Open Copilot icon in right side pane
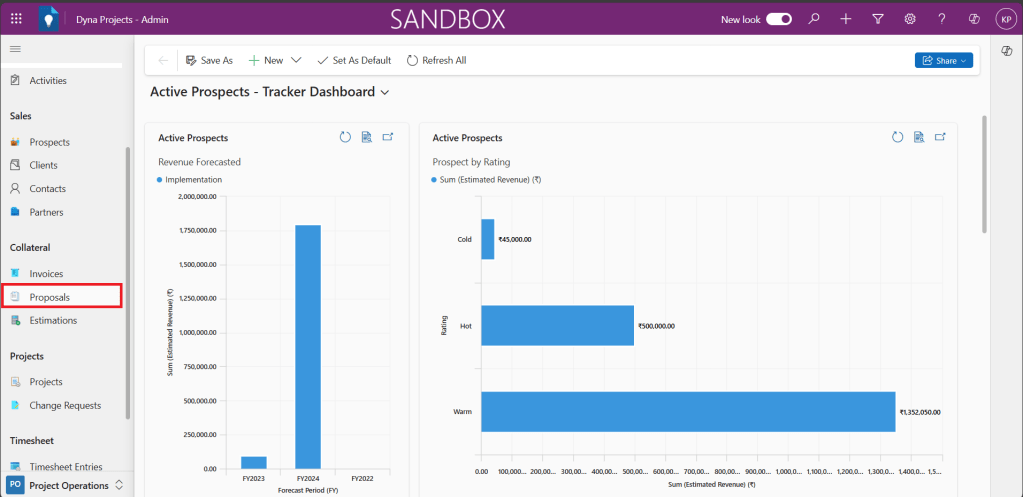 [x=1007, y=52]
